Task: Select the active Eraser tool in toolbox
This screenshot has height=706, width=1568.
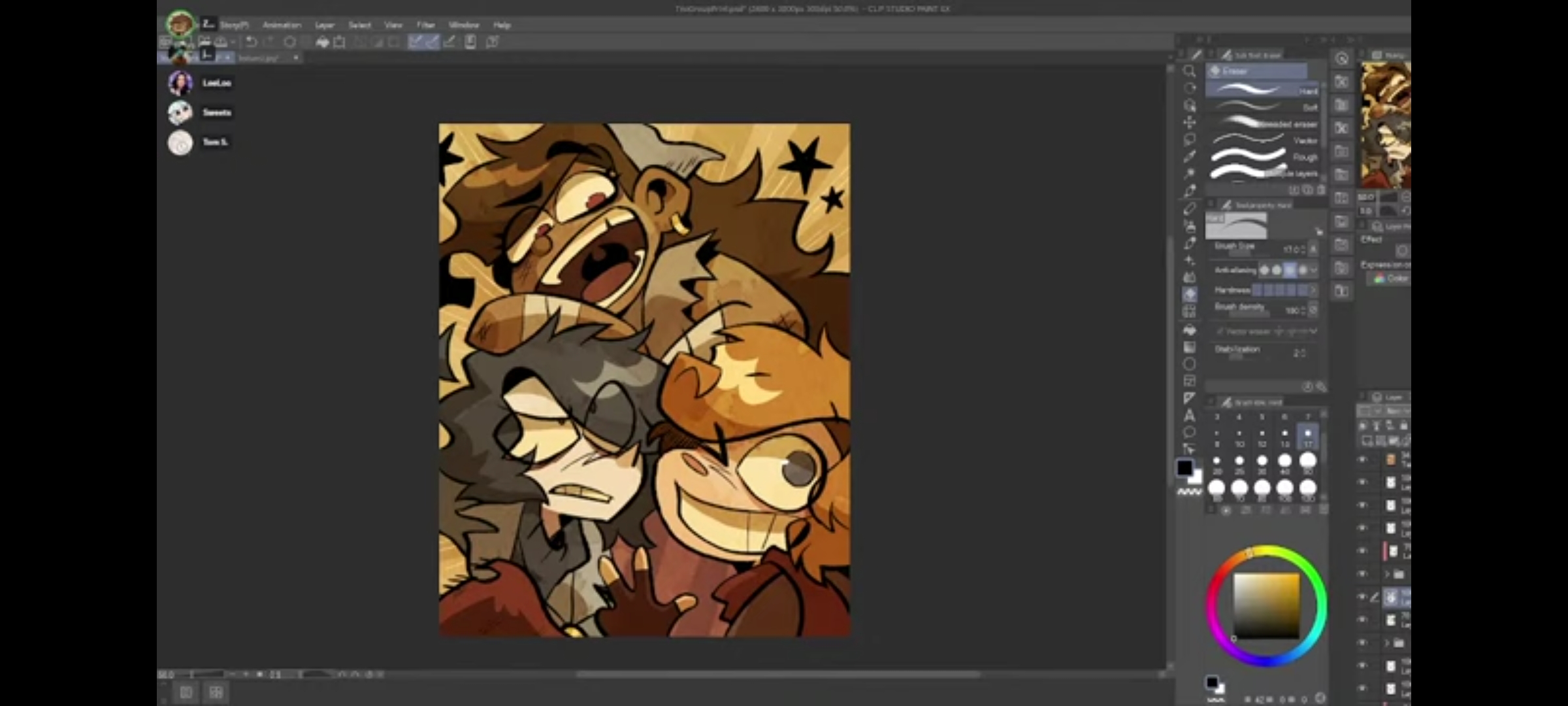Action: point(1189,294)
